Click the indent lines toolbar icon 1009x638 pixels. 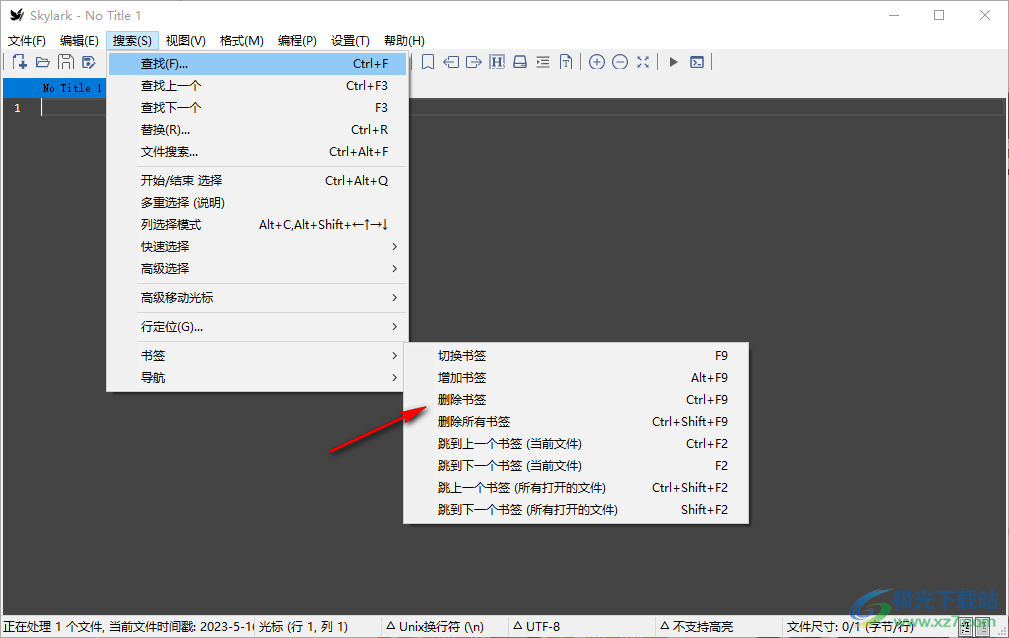tap(543, 62)
